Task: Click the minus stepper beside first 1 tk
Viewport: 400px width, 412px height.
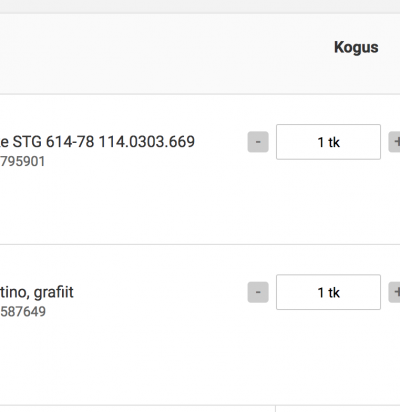Action: tap(258, 142)
